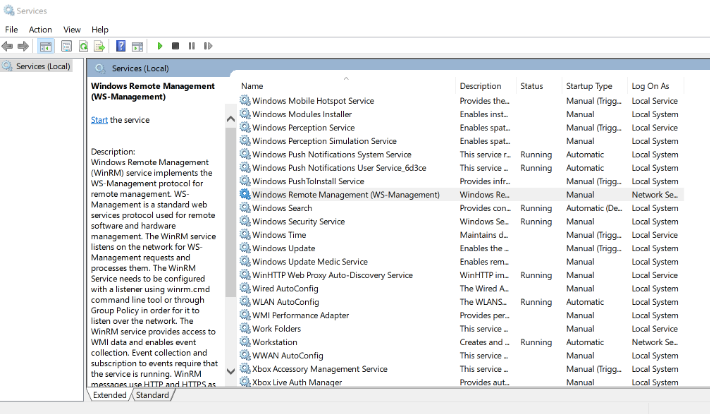Screen dimensions: 710x414
Task: Click the Refresh toolbar icon
Action: pos(83,46)
